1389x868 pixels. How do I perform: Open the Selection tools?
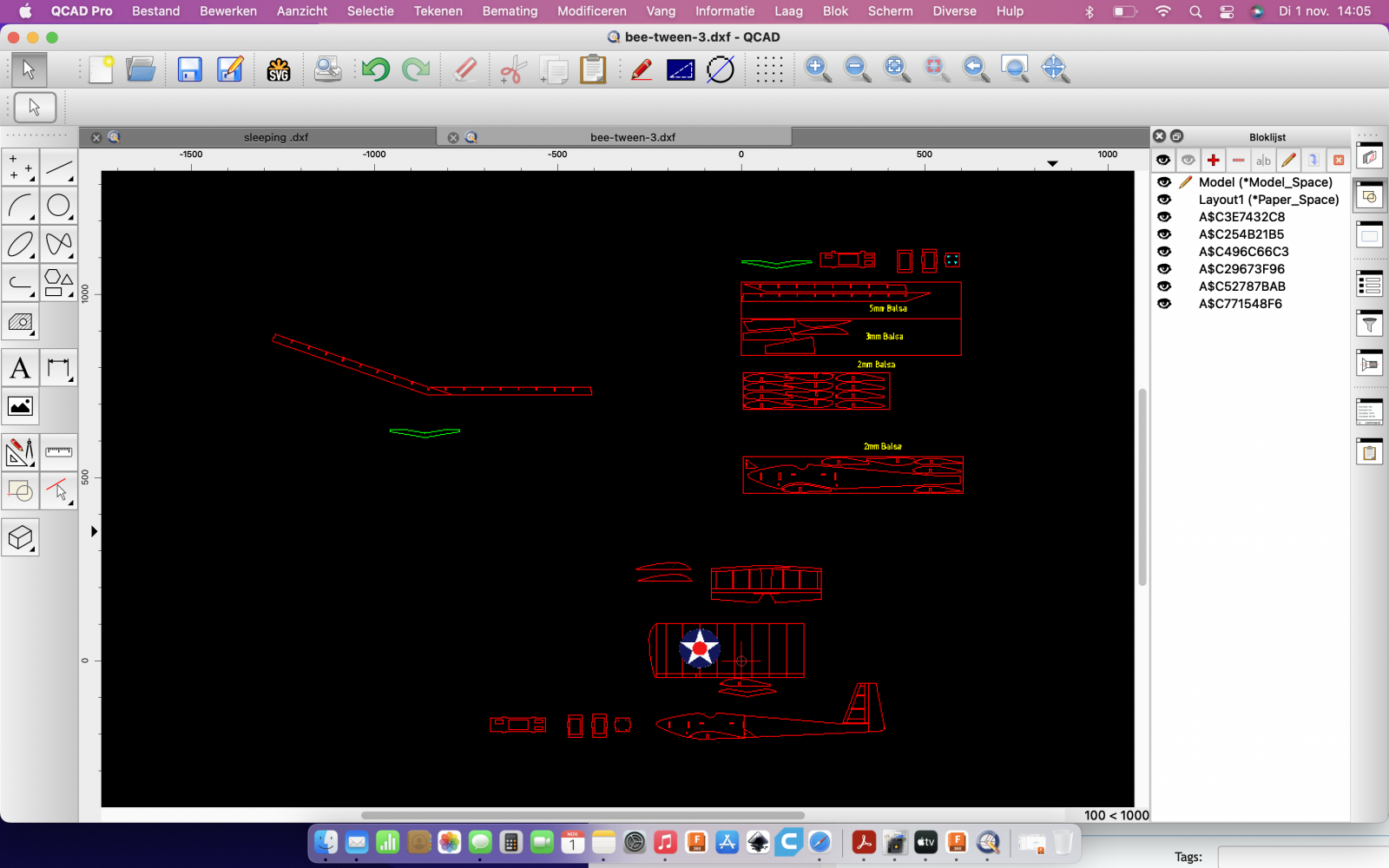click(59, 491)
